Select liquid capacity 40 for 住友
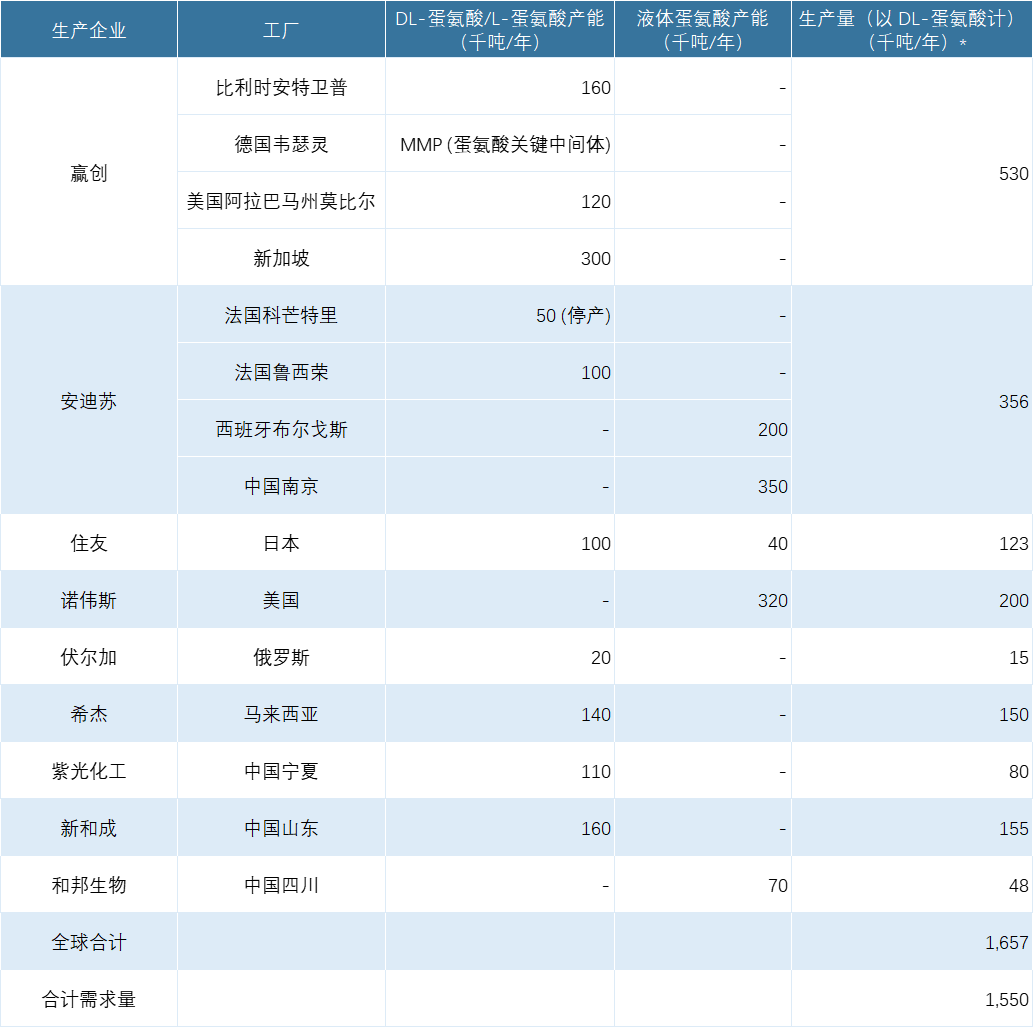 pos(703,543)
